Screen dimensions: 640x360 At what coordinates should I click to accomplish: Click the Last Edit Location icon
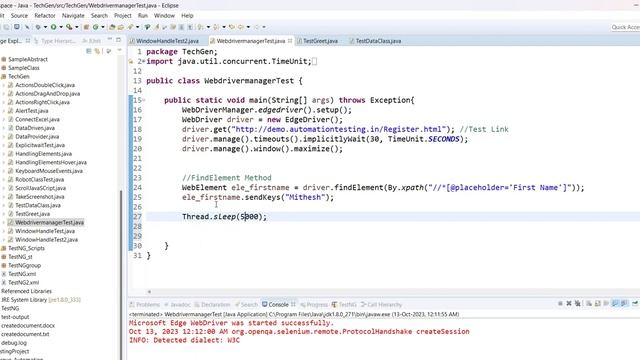[232, 27]
